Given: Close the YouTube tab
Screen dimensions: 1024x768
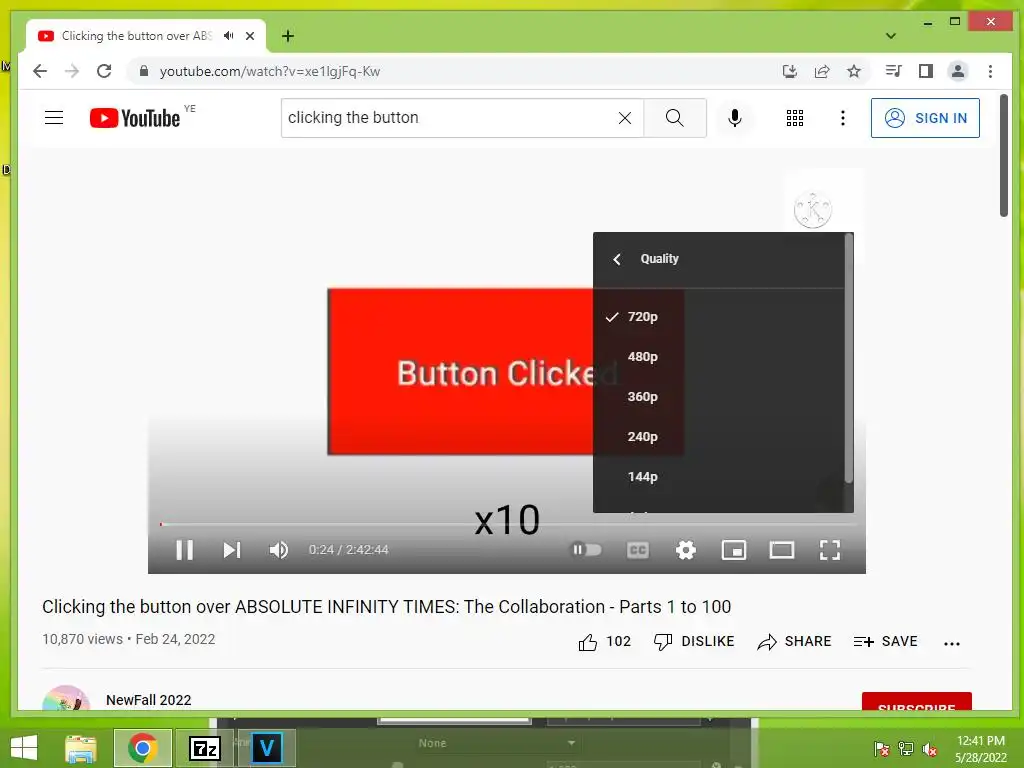Looking at the screenshot, I should [x=249, y=36].
